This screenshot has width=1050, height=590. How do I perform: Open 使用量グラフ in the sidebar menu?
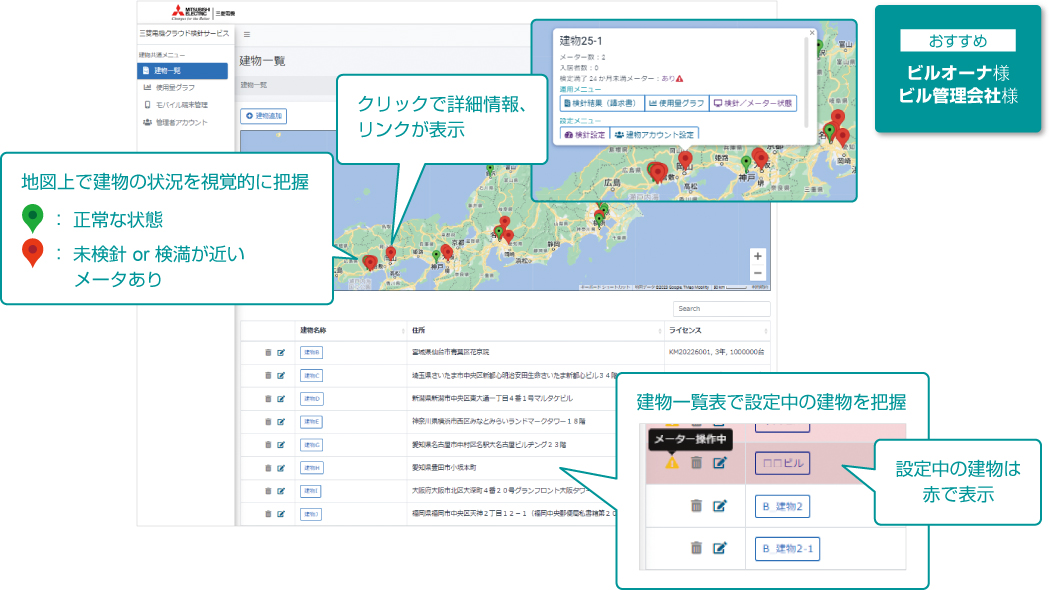tap(175, 88)
